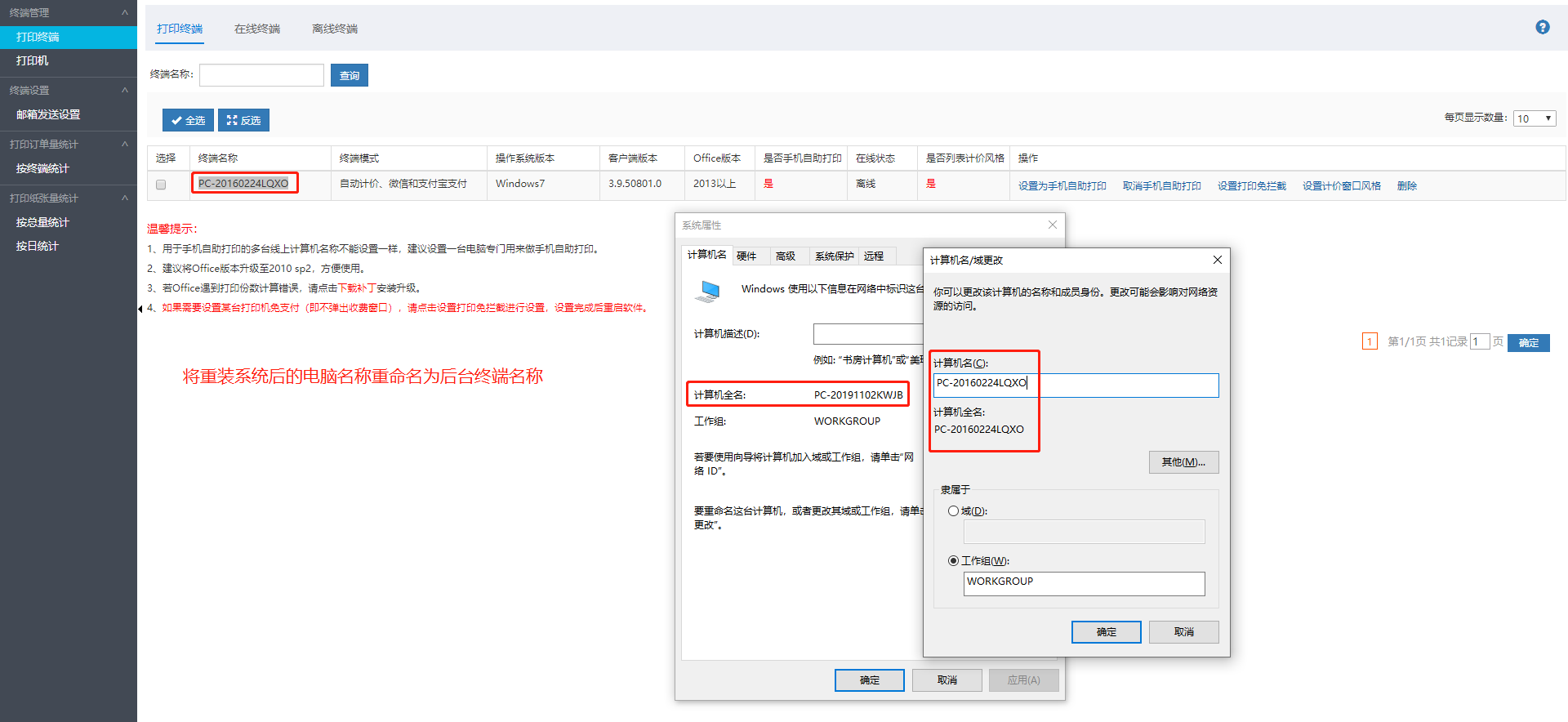Click the 查询 search button

350,75
